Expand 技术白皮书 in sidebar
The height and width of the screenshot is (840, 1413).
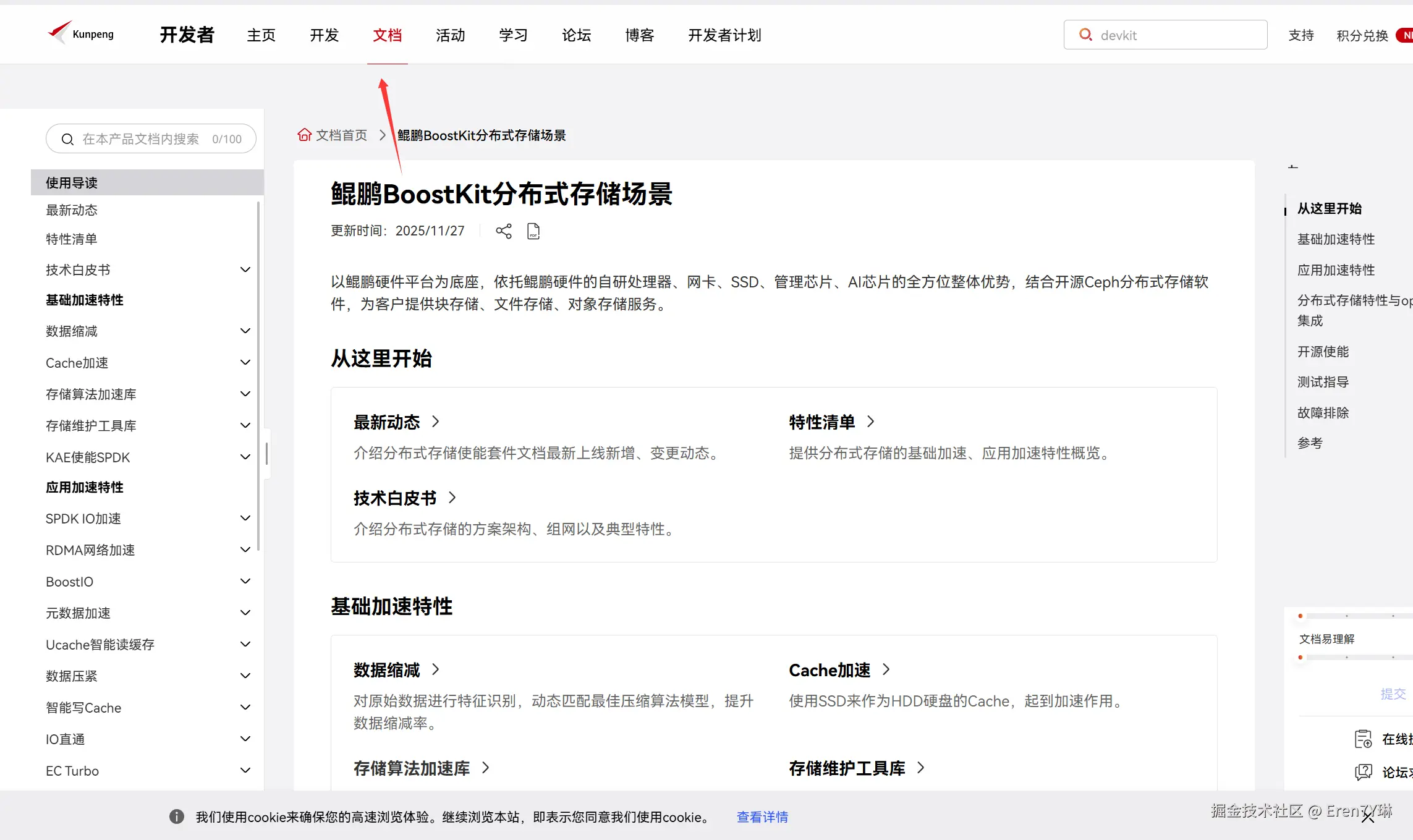pyautogui.click(x=245, y=269)
